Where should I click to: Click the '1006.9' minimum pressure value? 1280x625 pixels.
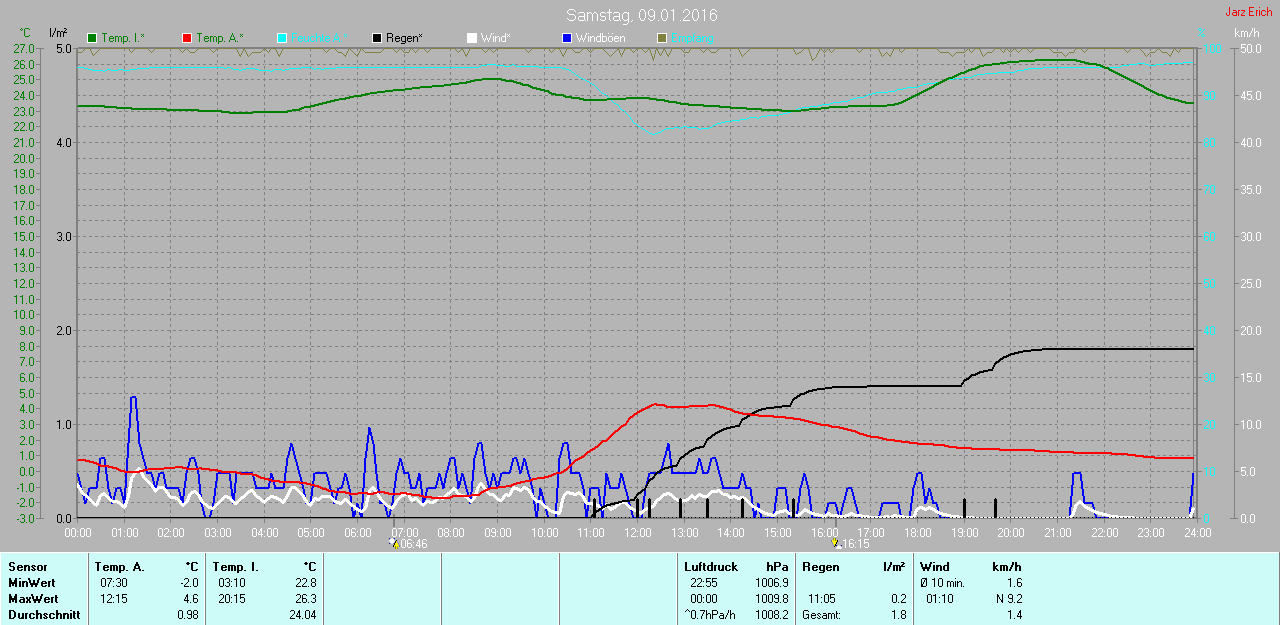772,583
